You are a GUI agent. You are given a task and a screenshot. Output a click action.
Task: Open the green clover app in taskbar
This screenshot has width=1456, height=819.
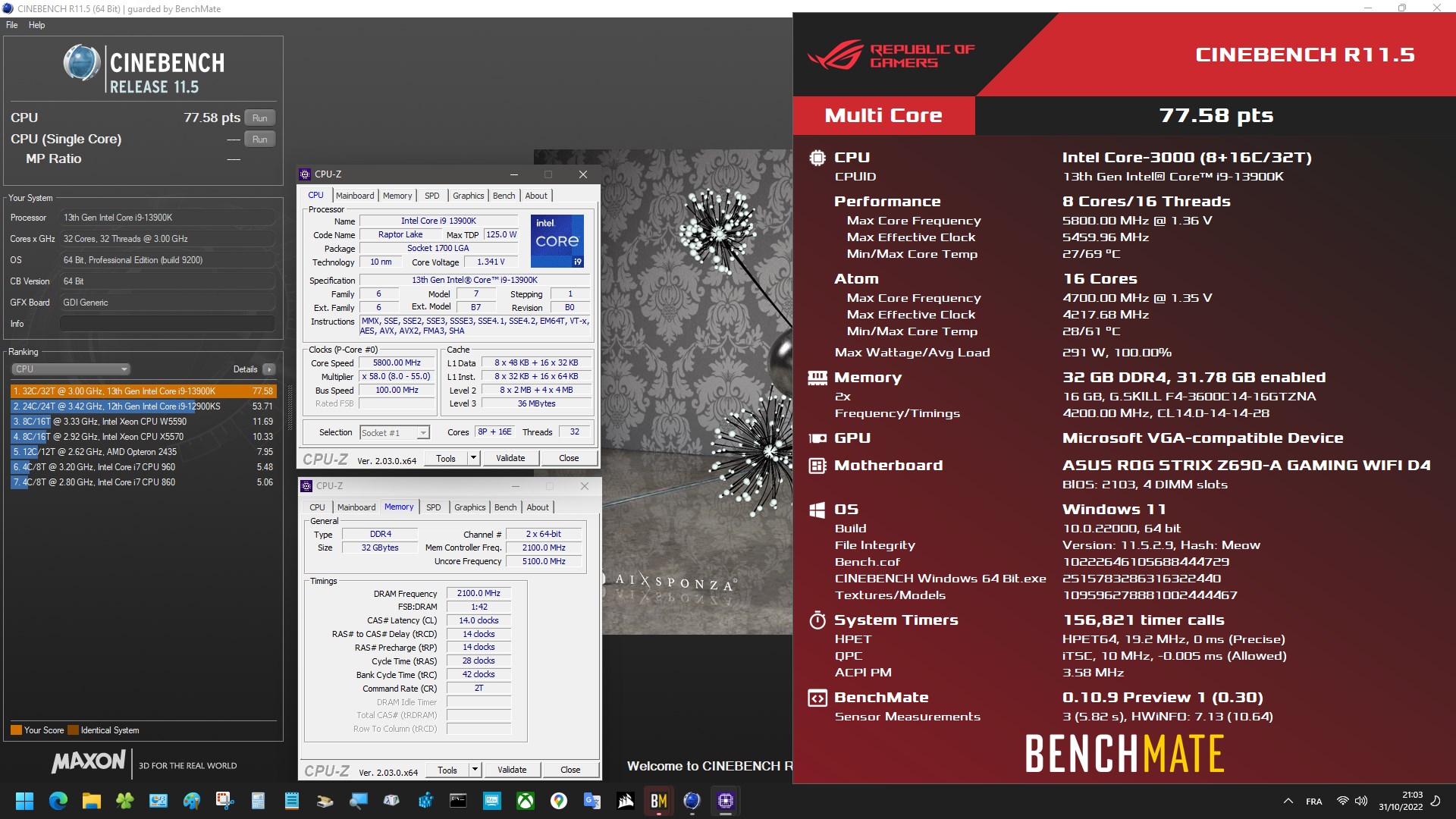124,801
